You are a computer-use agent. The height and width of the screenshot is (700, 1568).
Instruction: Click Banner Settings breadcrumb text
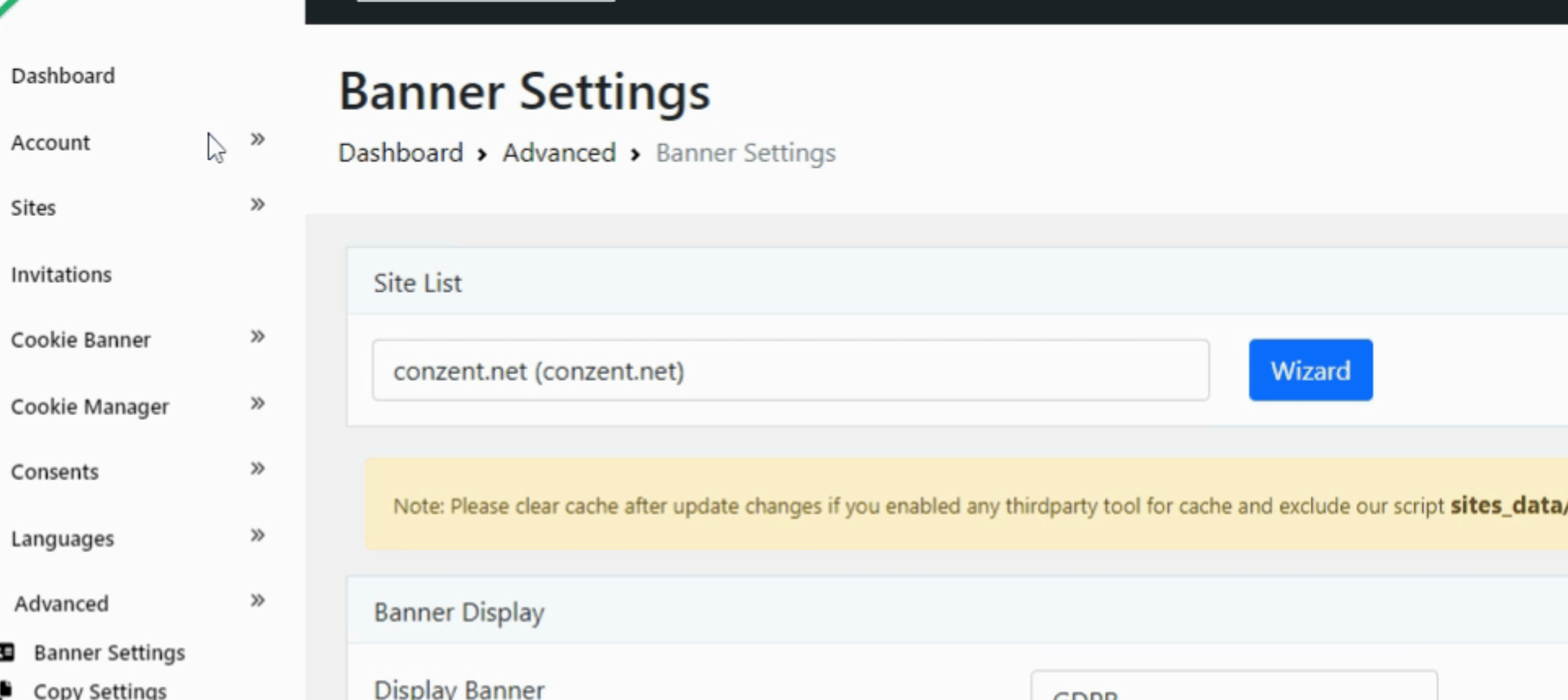pyautogui.click(x=746, y=153)
